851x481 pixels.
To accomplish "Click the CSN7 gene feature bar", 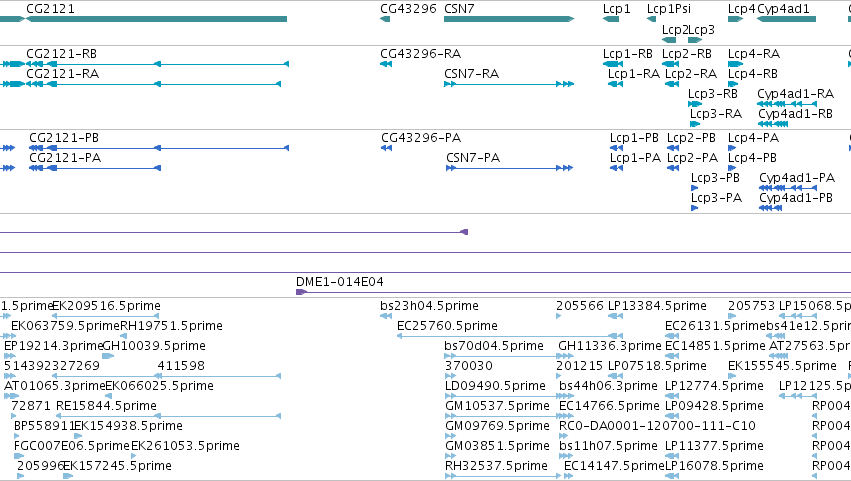I will [x=509, y=19].
